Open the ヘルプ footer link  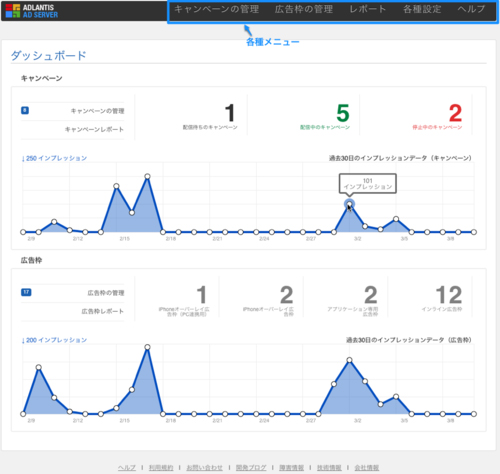click(127, 468)
